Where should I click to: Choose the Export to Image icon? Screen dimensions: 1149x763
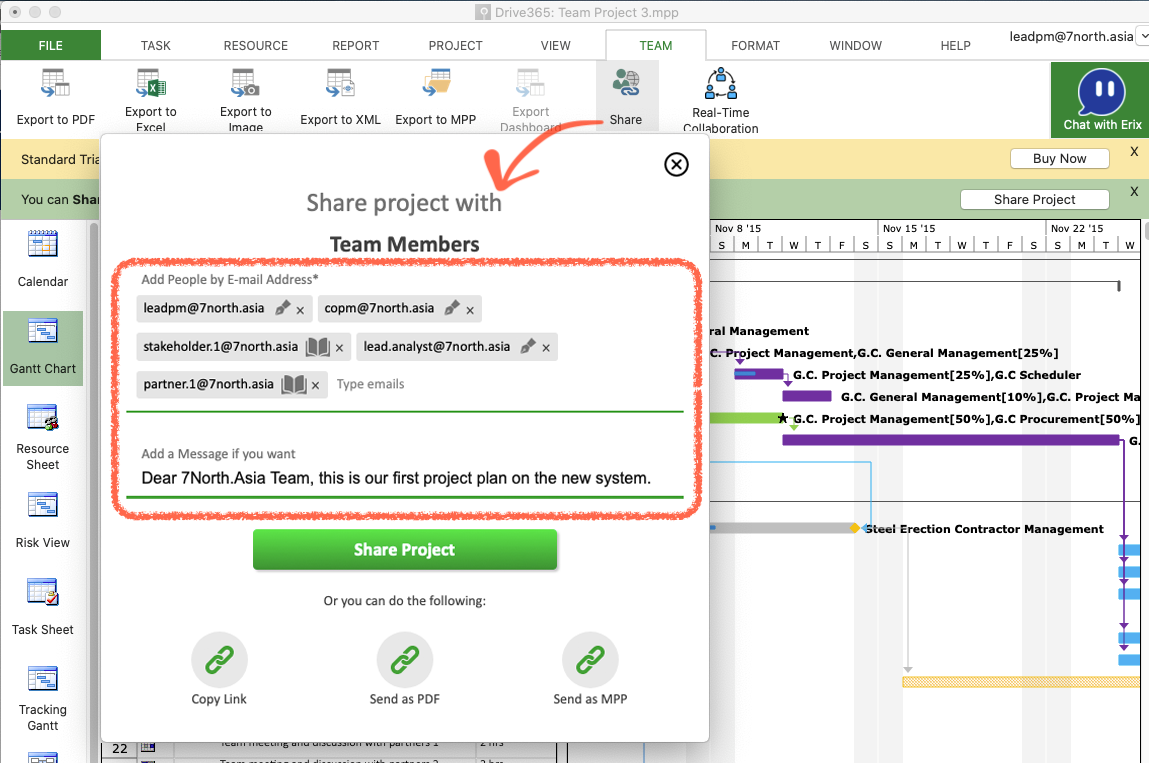[245, 83]
